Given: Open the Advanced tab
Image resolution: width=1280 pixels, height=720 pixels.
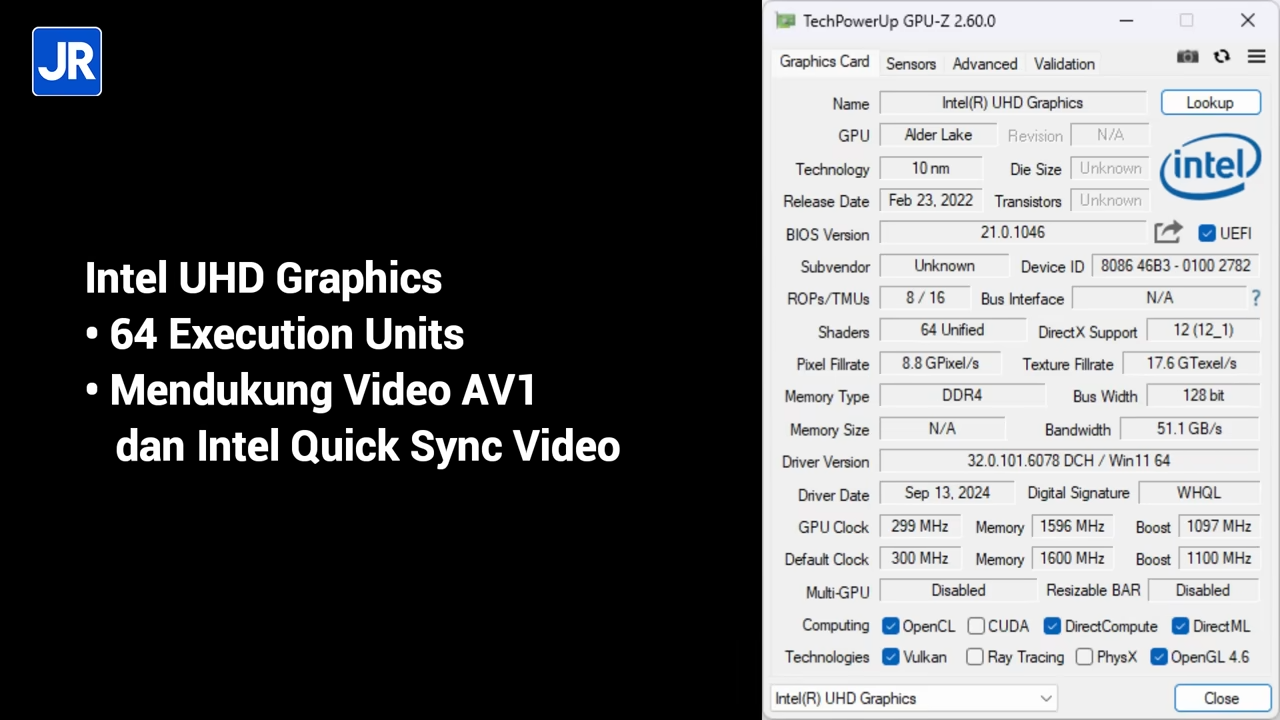Looking at the screenshot, I should click(x=984, y=63).
